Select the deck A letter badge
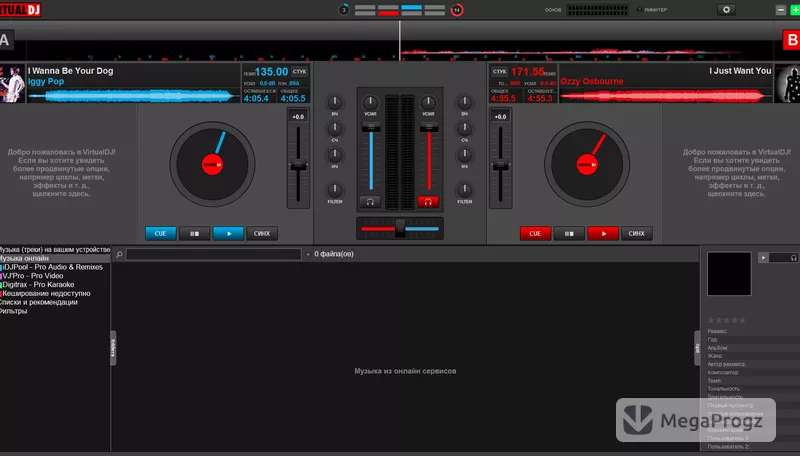 pyautogui.click(x=6, y=40)
